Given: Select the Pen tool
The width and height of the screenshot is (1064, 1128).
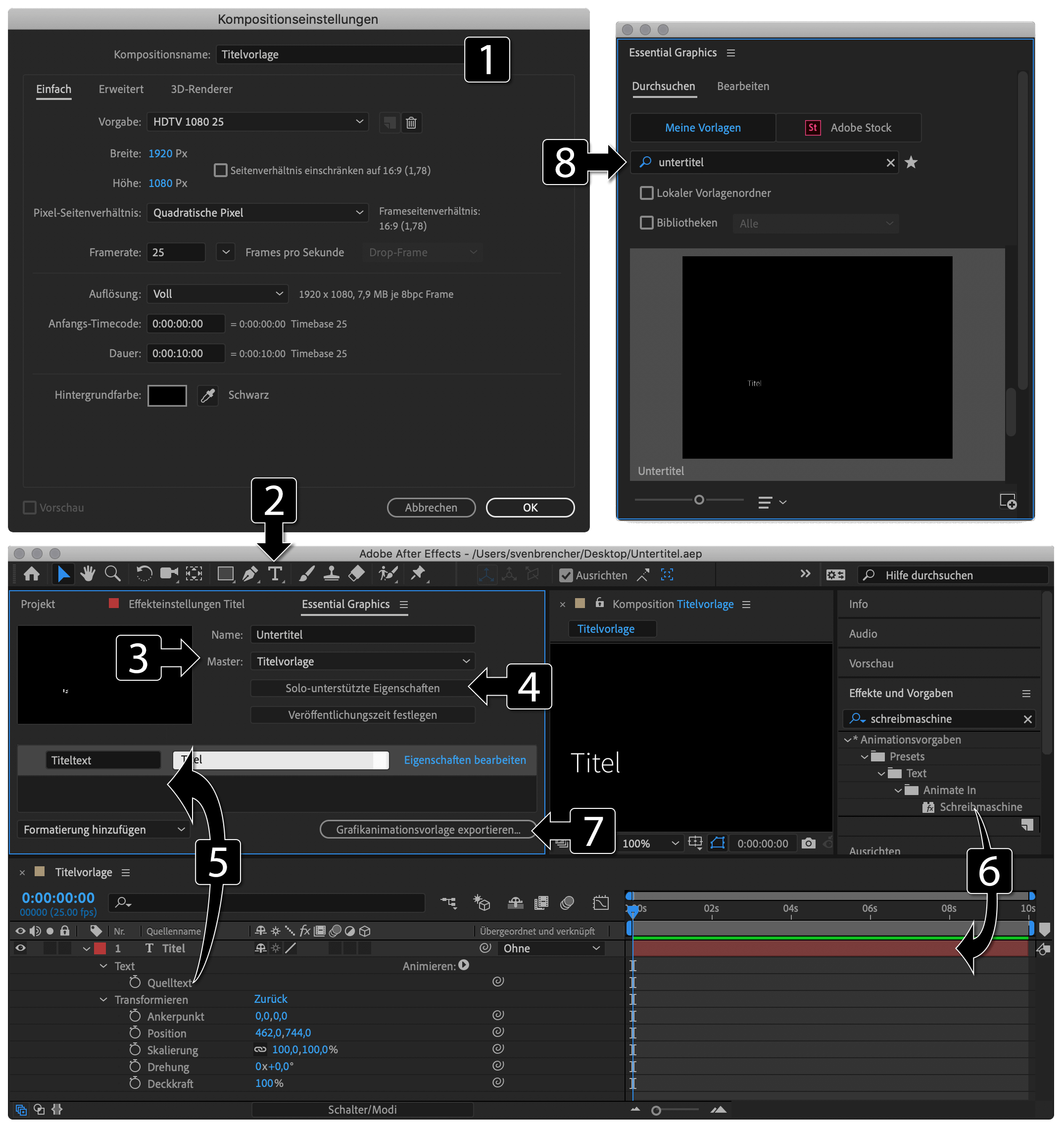Looking at the screenshot, I should pyautogui.click(x=250, y=575).
